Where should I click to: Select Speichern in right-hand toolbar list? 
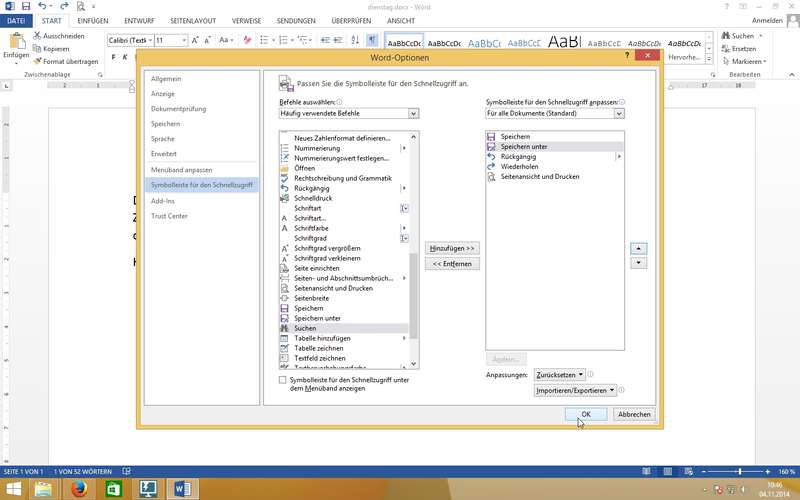[516, 136]
